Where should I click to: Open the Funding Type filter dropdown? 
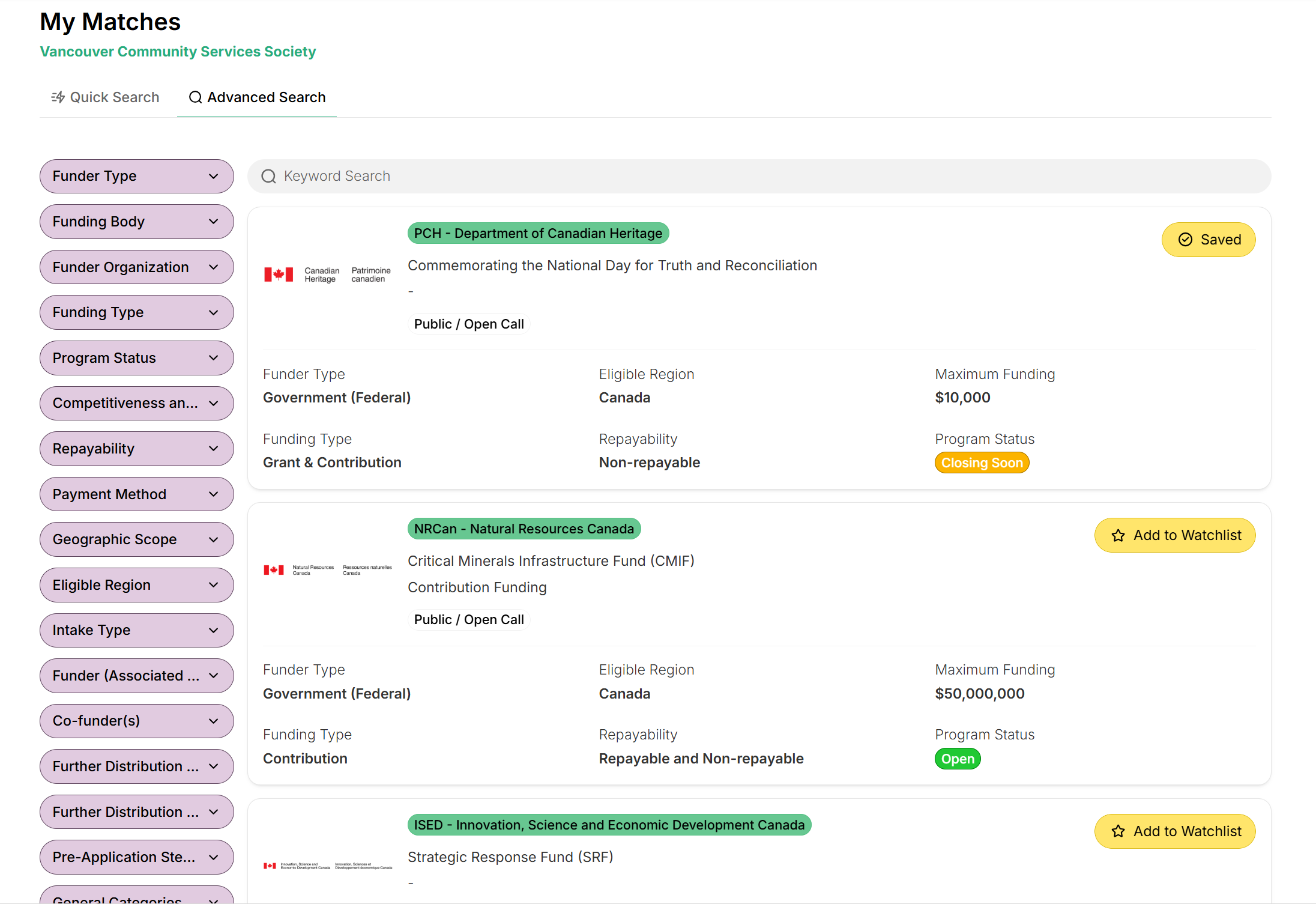coord(137,312)
